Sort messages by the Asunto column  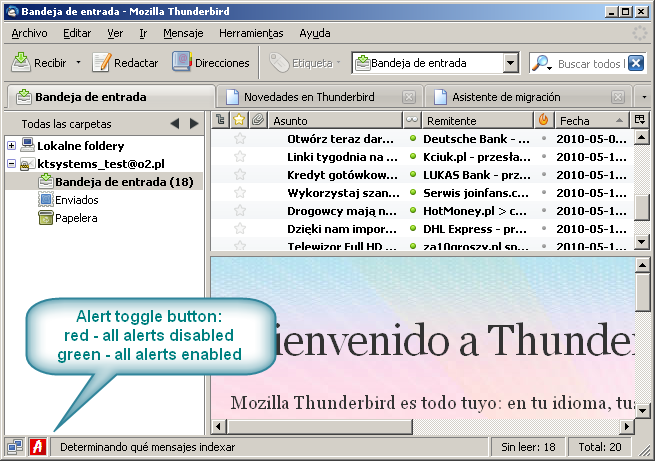[335, 121]
